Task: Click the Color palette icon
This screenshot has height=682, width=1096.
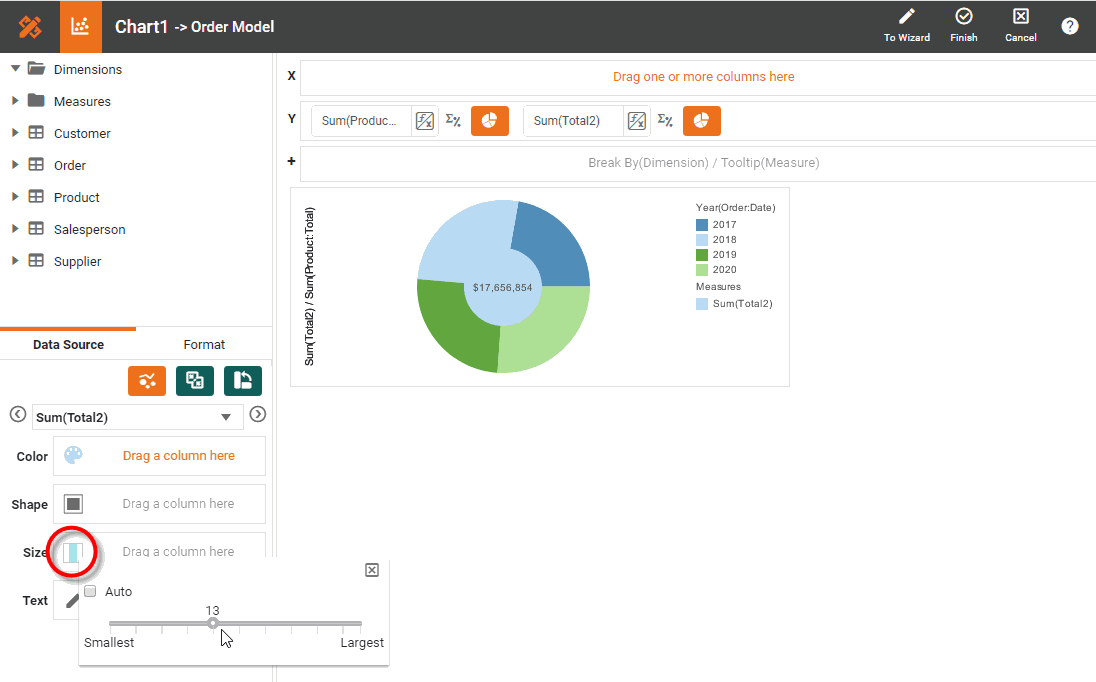Action: pos(73,456)
